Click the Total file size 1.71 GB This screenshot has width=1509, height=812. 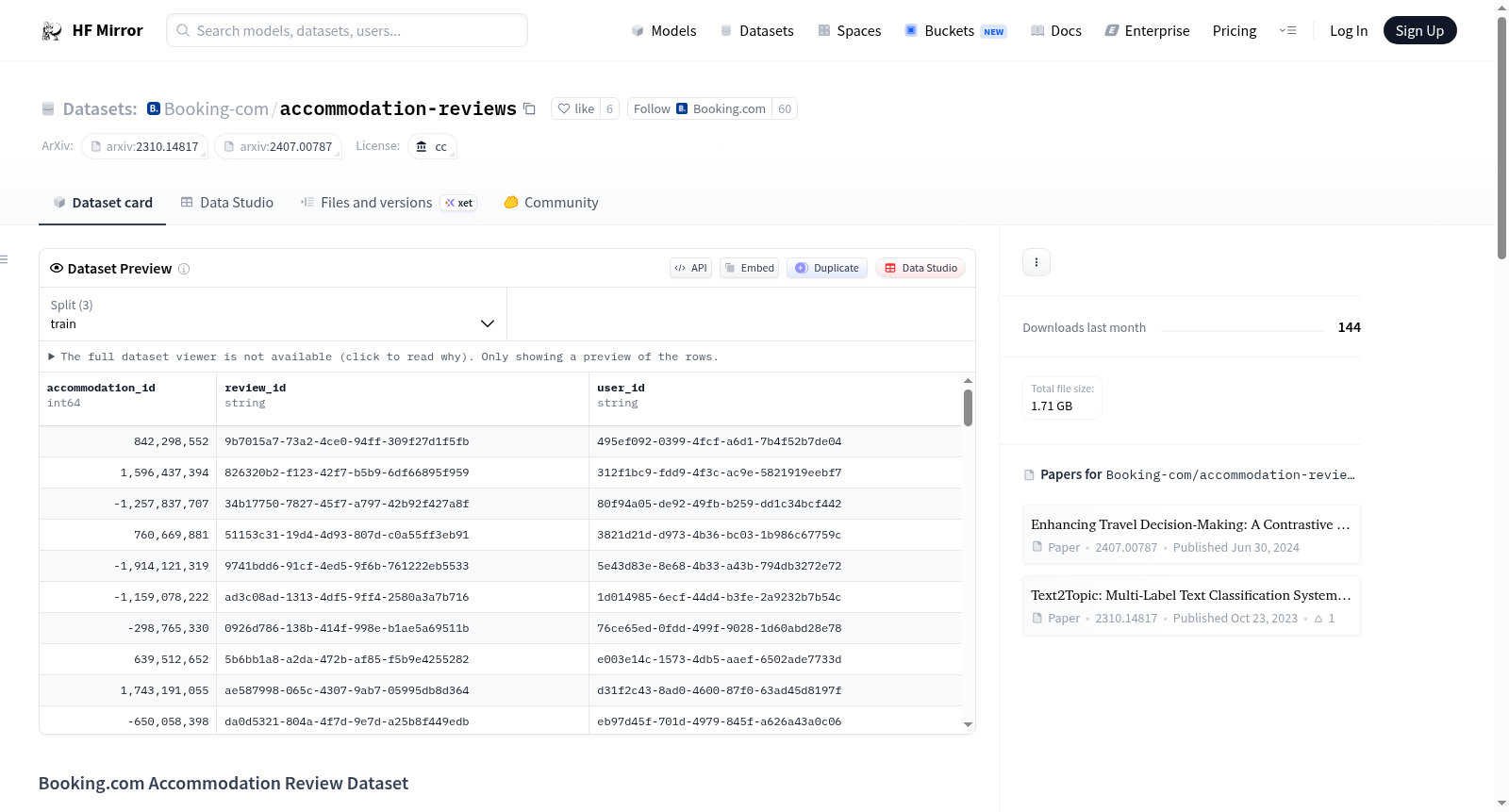pyautogui.click(x=1062, y=398)
